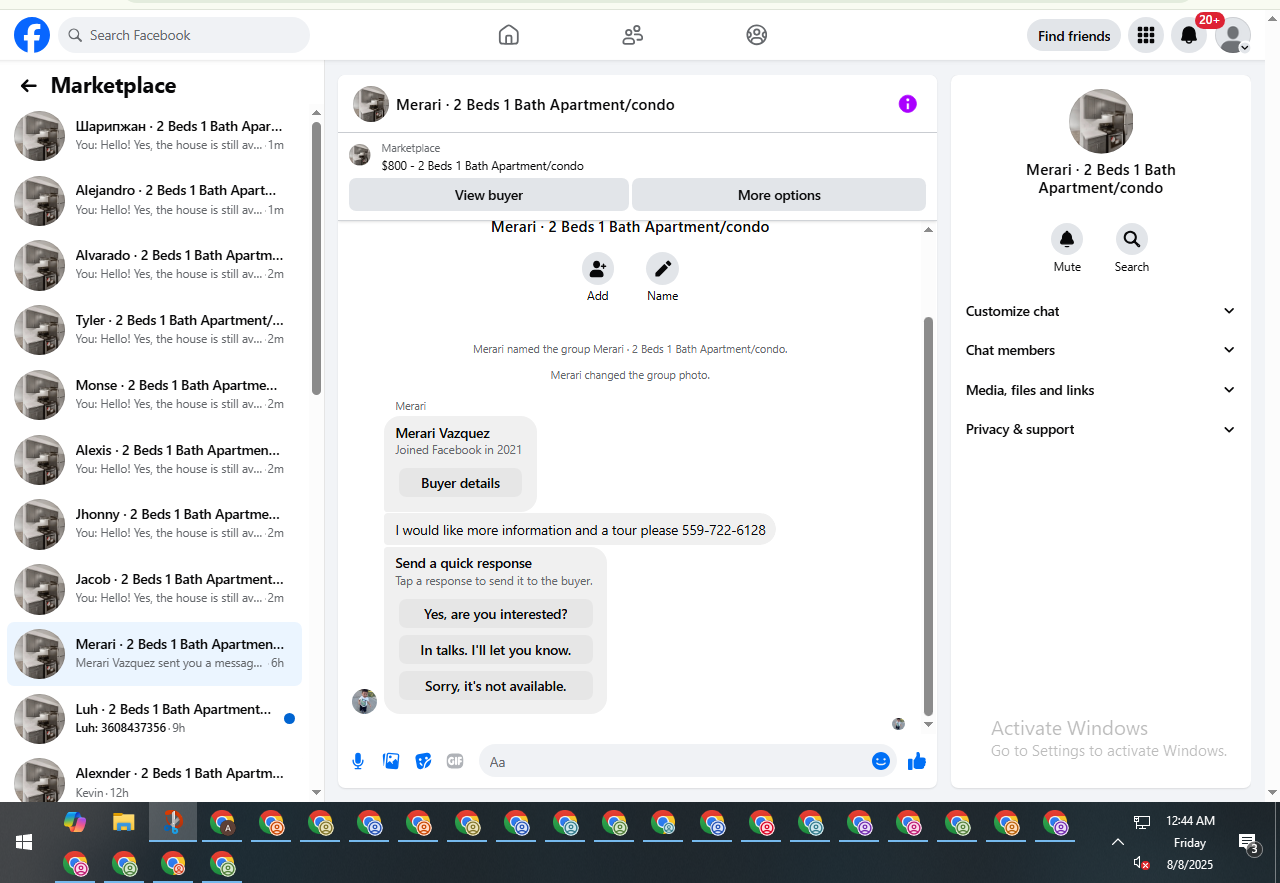1280x883 pixels.
Task: Search in conversation magnifier icon
Action: [x=1132, y=239]
